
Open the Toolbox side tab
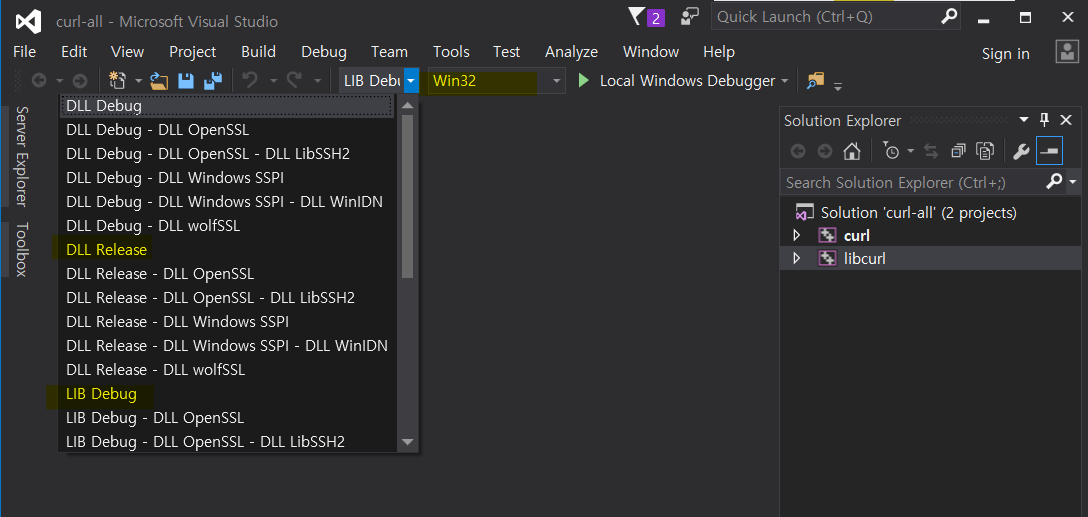coord(21,250)
